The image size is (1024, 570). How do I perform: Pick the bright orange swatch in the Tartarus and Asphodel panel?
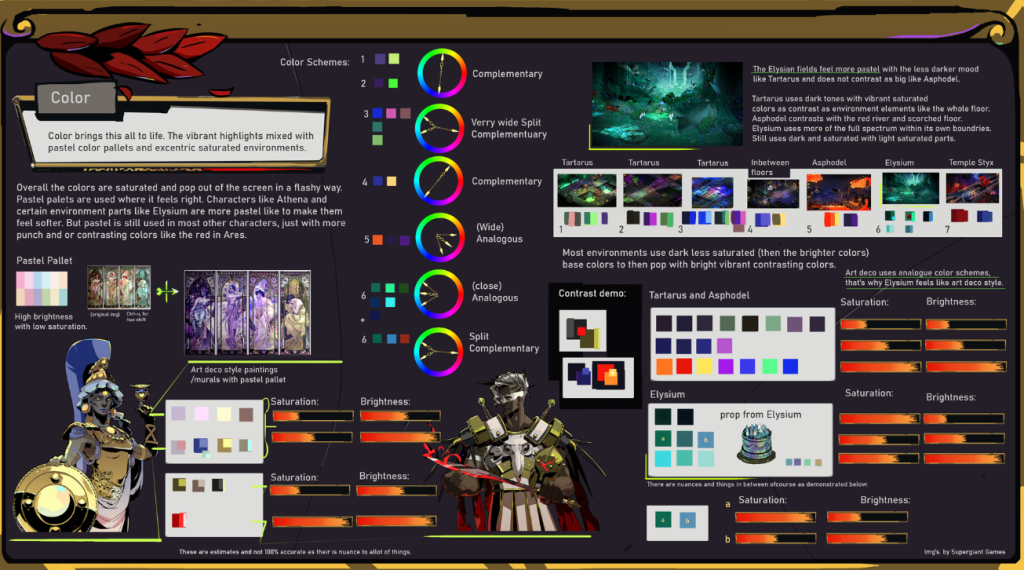pos(664,366)
